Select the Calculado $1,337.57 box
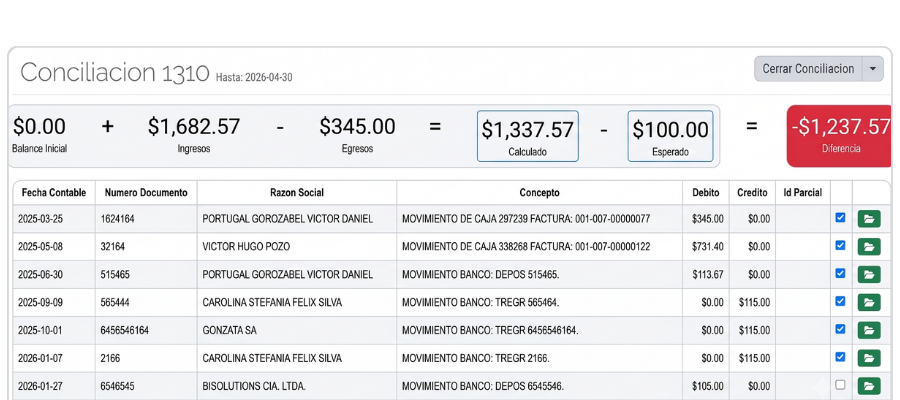This screenshot has height=400, width=900. pyautogui.click(x=527, y=136)
